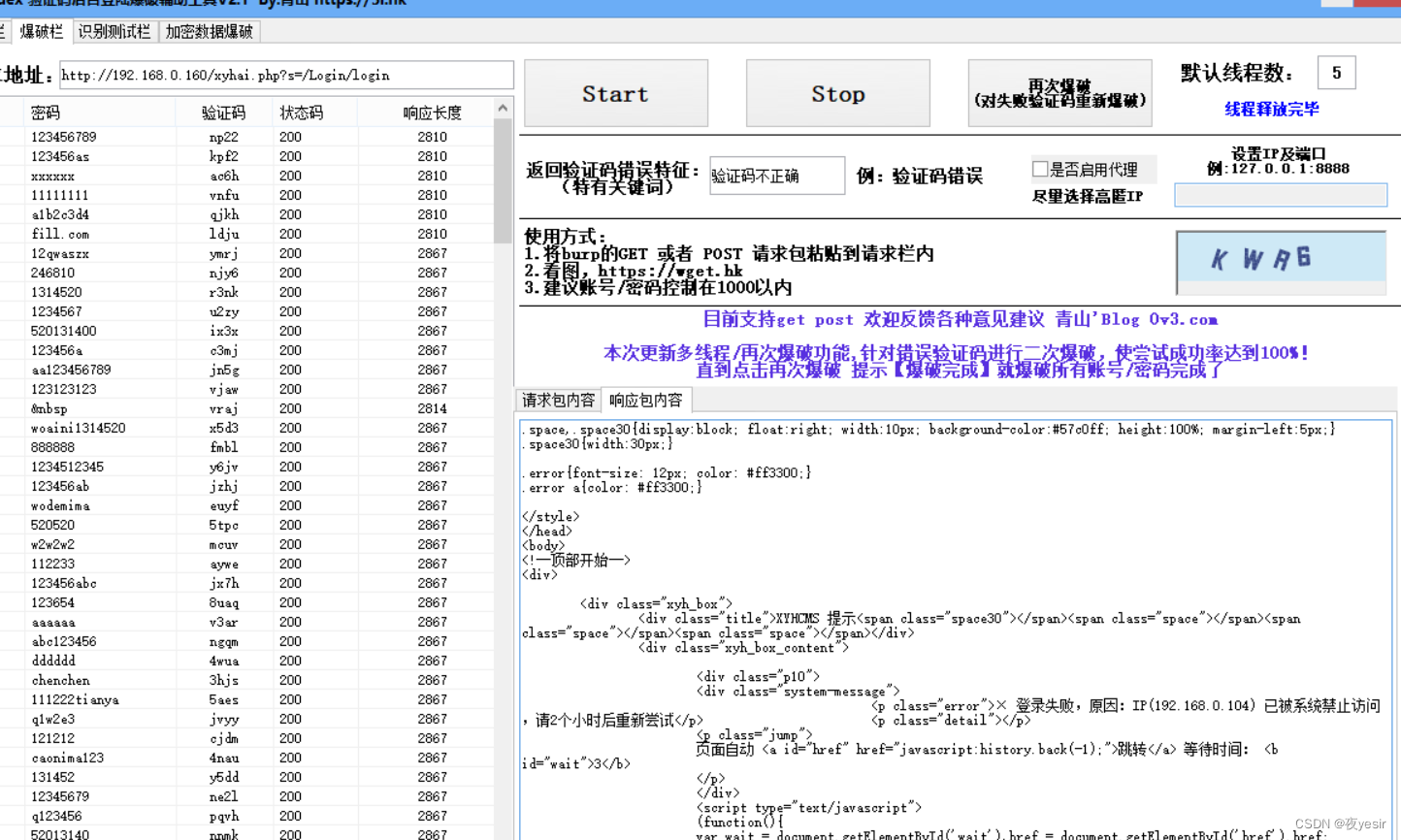Switch to the 爆破栏 tab
This screenshot has height=840, width=1401.
[x=41, y=31]
